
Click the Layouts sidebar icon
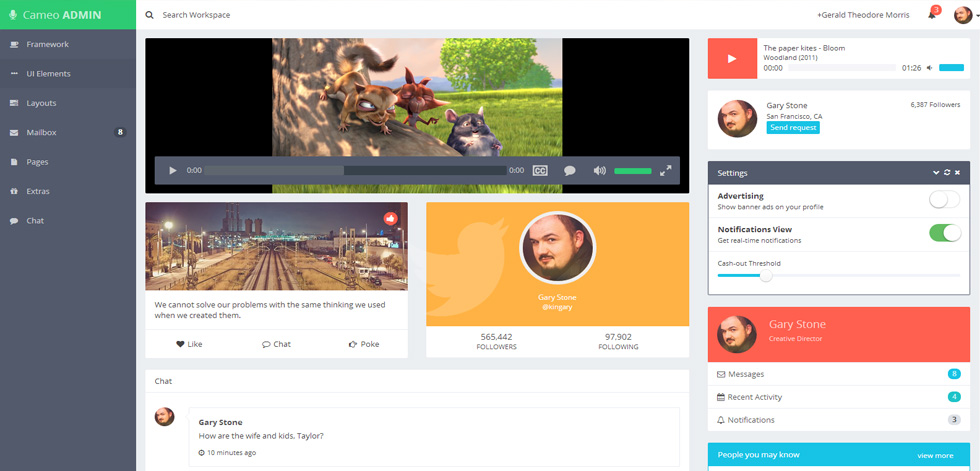click(14, 103)
